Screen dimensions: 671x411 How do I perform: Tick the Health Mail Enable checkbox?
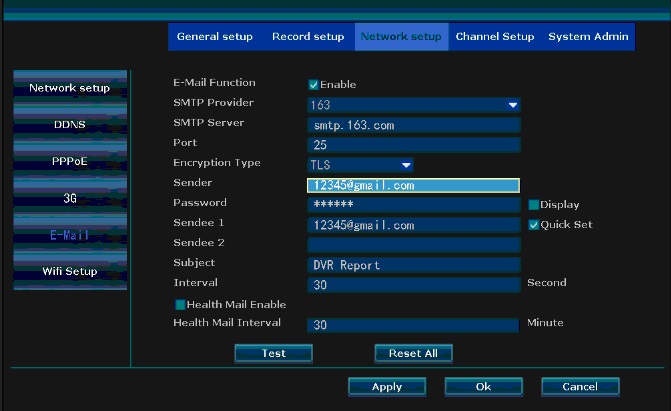point(180,305)
